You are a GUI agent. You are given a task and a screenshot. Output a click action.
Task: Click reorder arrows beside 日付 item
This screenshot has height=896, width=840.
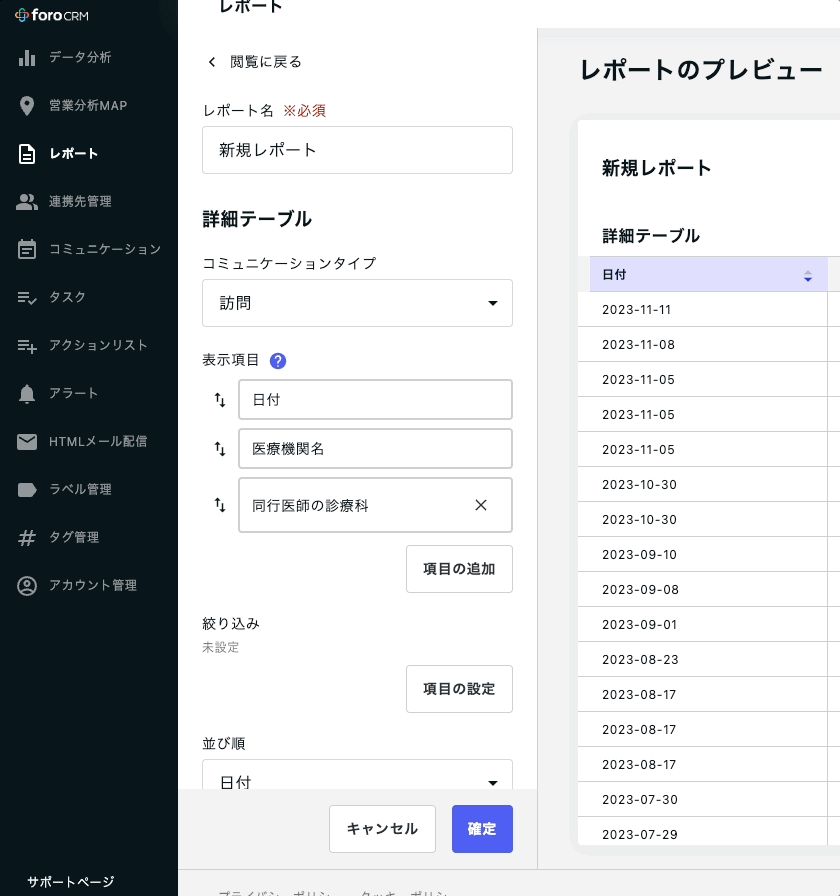220,399
